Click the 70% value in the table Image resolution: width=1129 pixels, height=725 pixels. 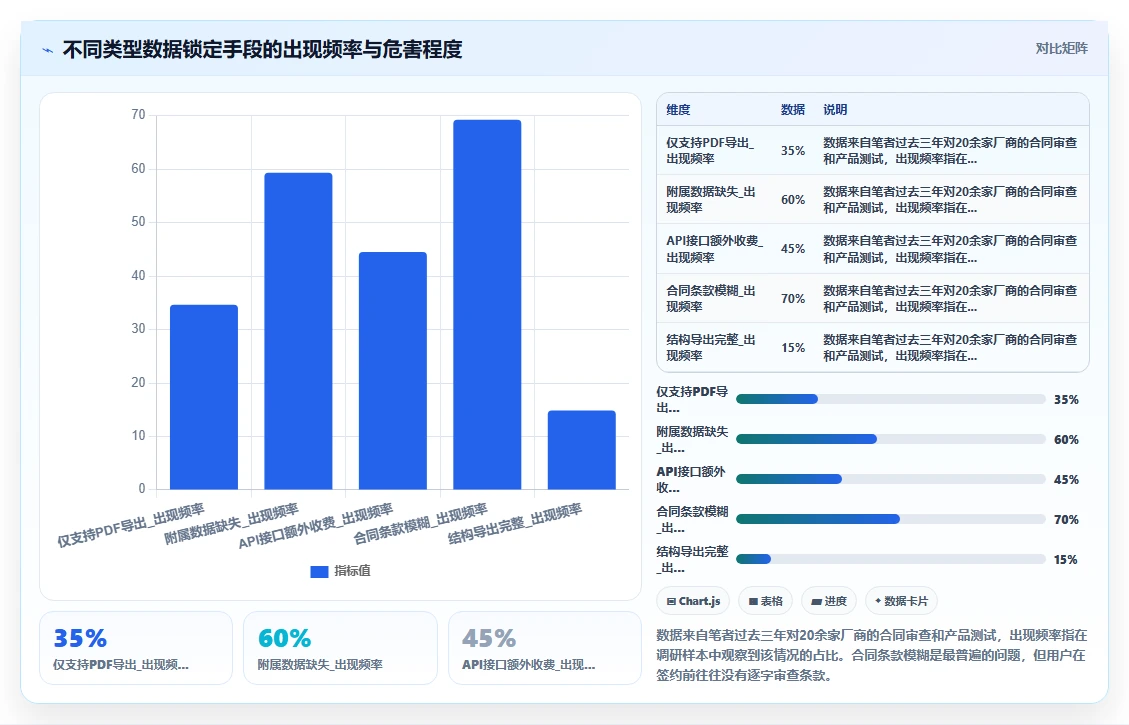[793, 298]
